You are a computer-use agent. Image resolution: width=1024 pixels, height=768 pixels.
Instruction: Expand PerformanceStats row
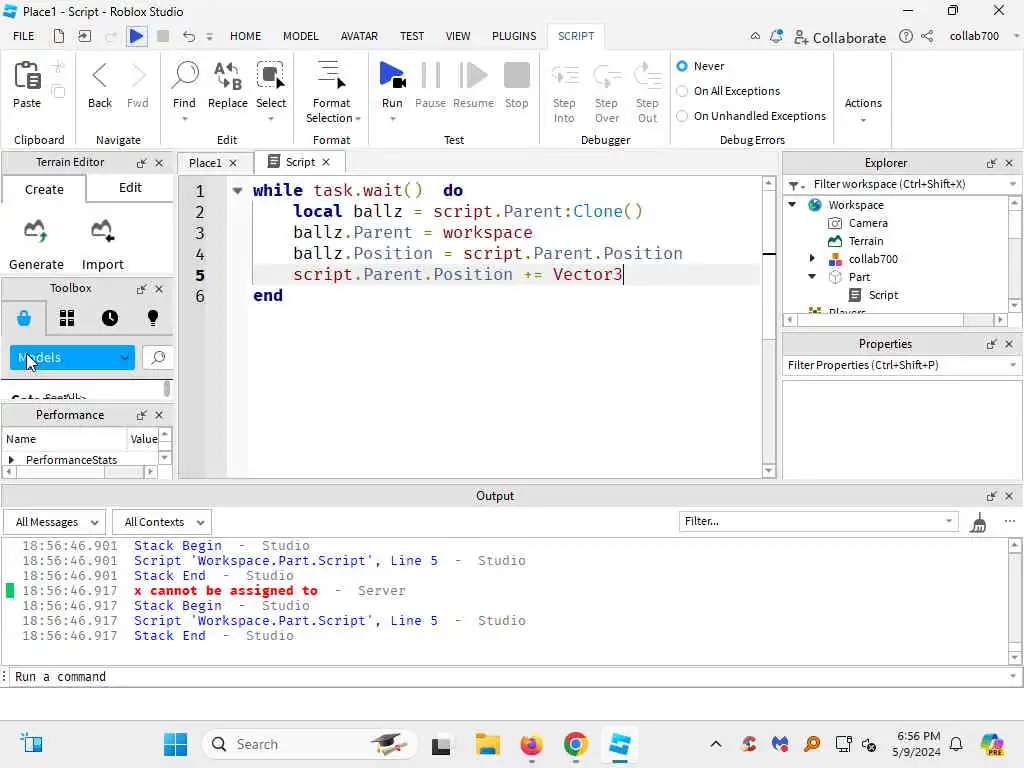pyautogui.click(x=11, y=460)
